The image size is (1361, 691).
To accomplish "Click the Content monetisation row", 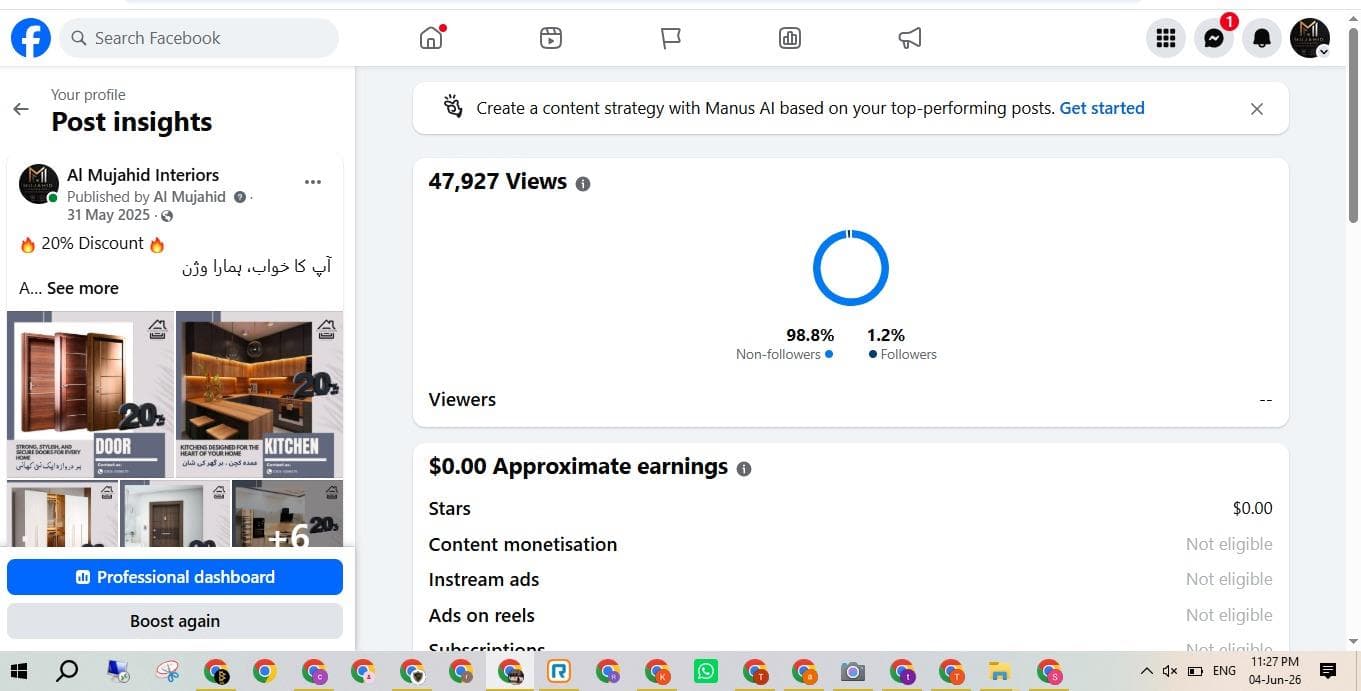I will pos(850,544).
